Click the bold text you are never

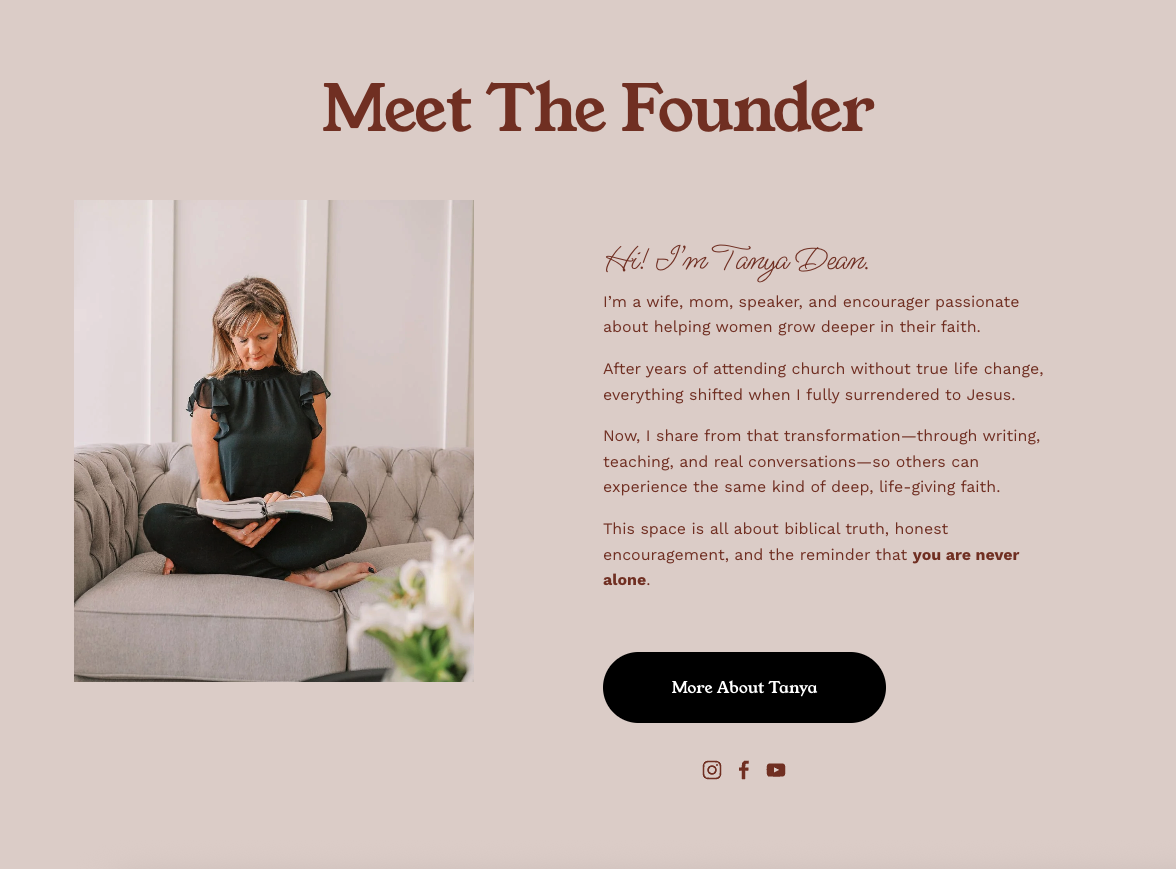click(x=965, y=555)
